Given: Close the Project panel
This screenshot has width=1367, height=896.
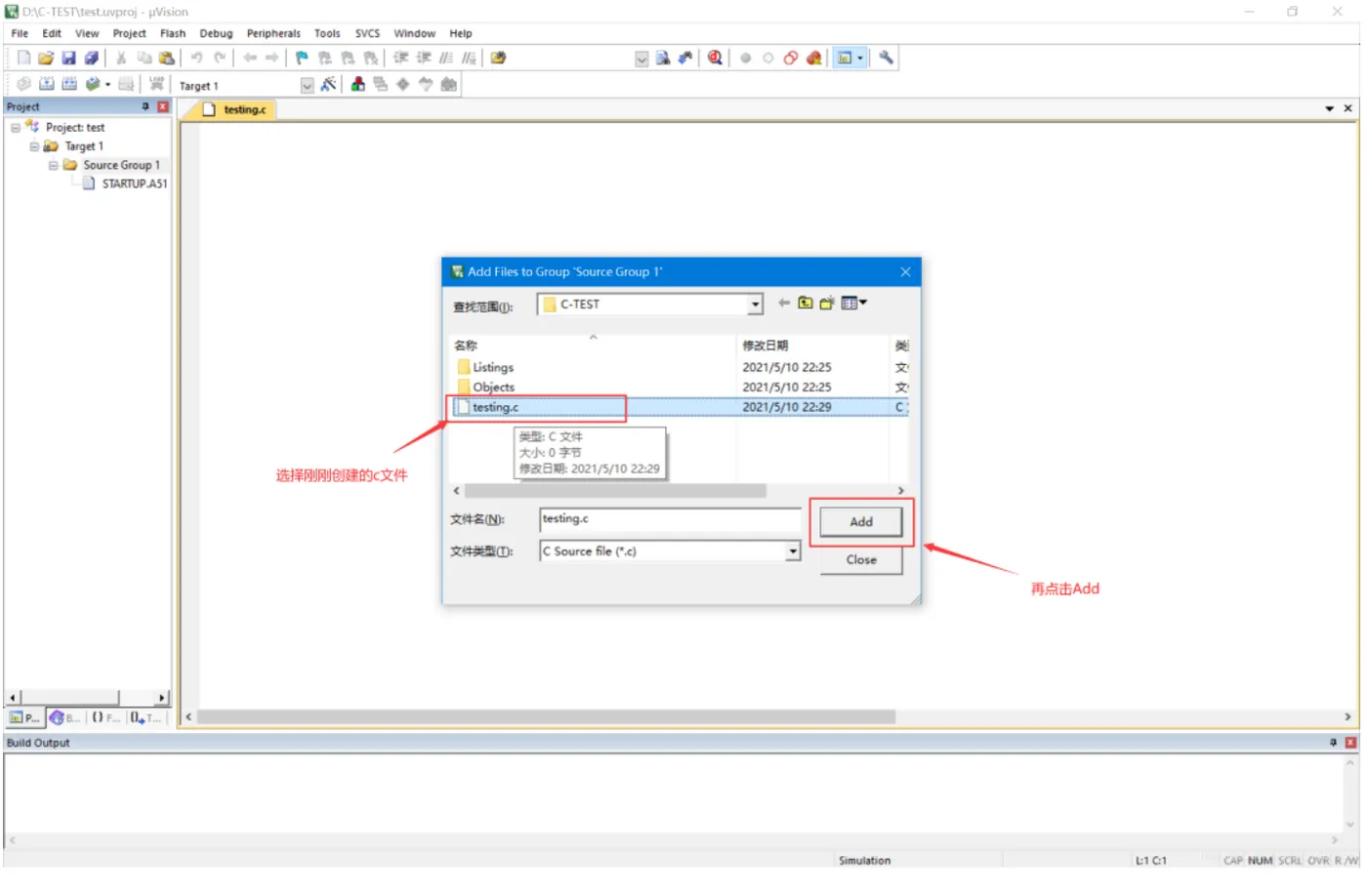Looking at the screenshot, I should point(163,106).
